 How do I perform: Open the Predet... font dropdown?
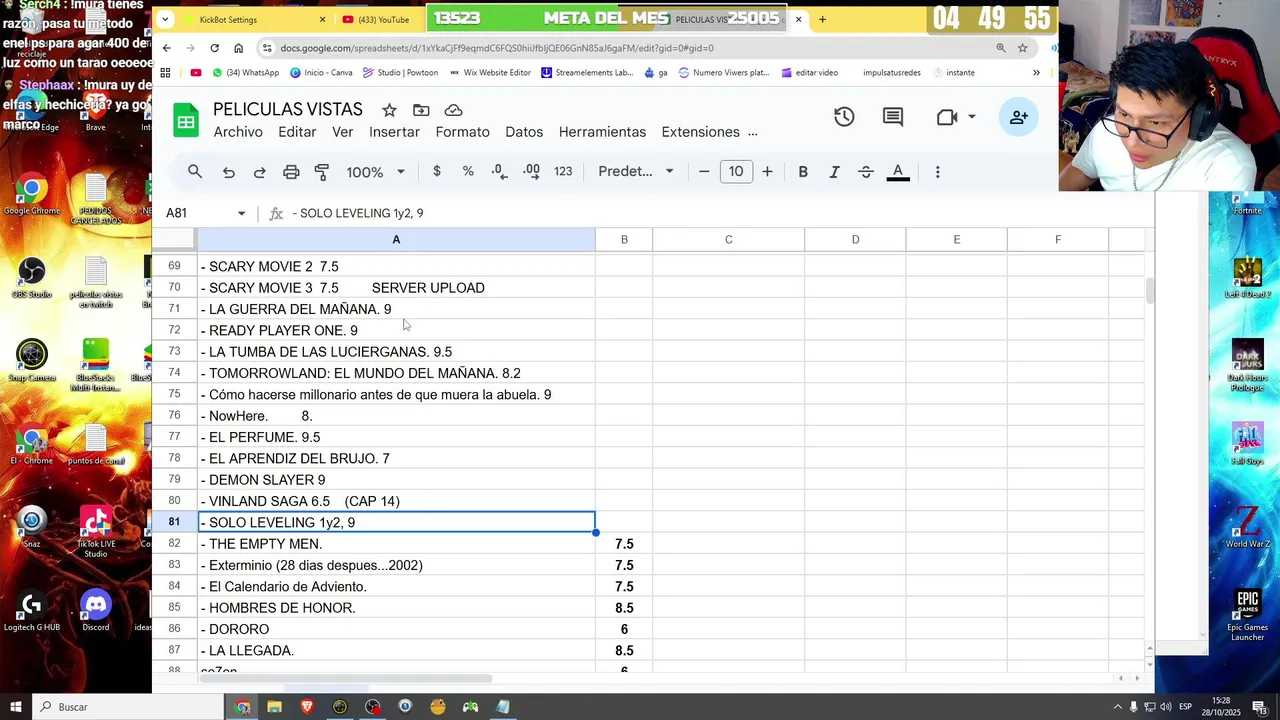636,172
